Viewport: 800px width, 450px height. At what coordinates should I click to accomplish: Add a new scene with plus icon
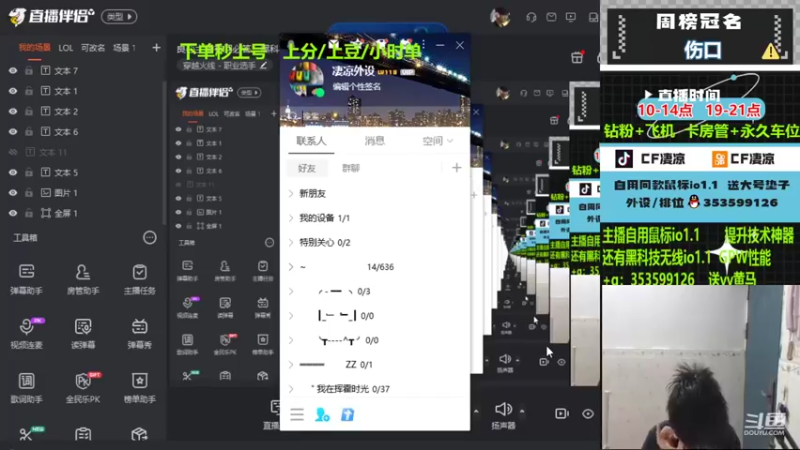(156, 47)
